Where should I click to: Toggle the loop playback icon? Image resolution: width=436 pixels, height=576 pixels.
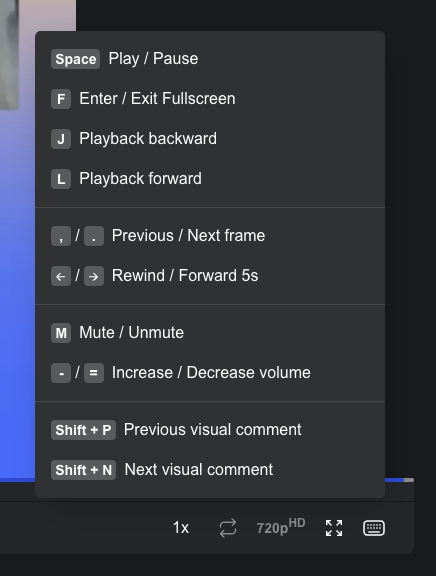[228, 528]
